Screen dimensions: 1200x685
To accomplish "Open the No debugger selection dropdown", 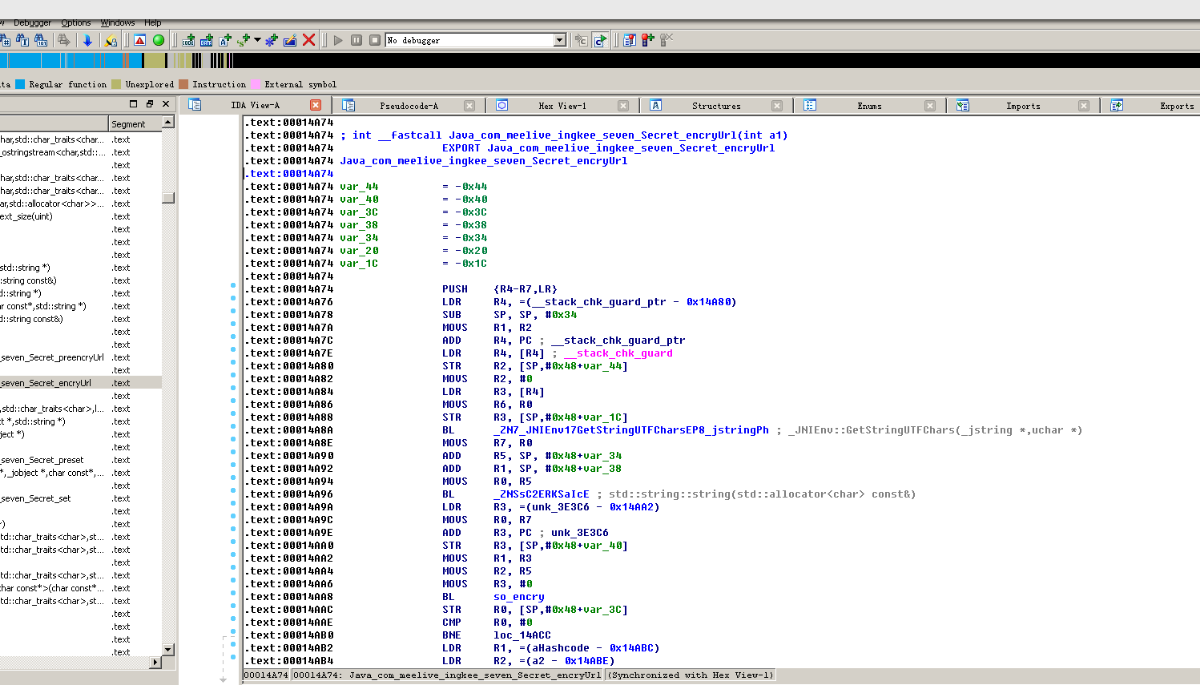I will 560,40.
